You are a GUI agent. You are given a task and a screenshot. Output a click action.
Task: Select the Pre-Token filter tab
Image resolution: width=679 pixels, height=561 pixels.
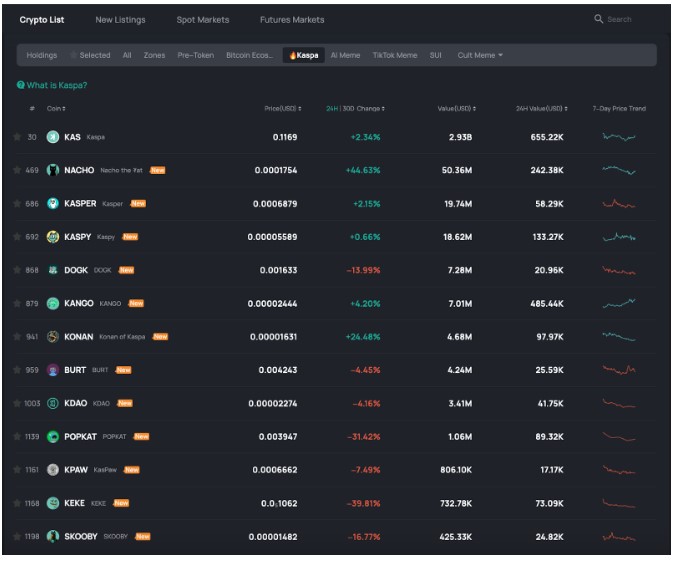pos(196,55)
